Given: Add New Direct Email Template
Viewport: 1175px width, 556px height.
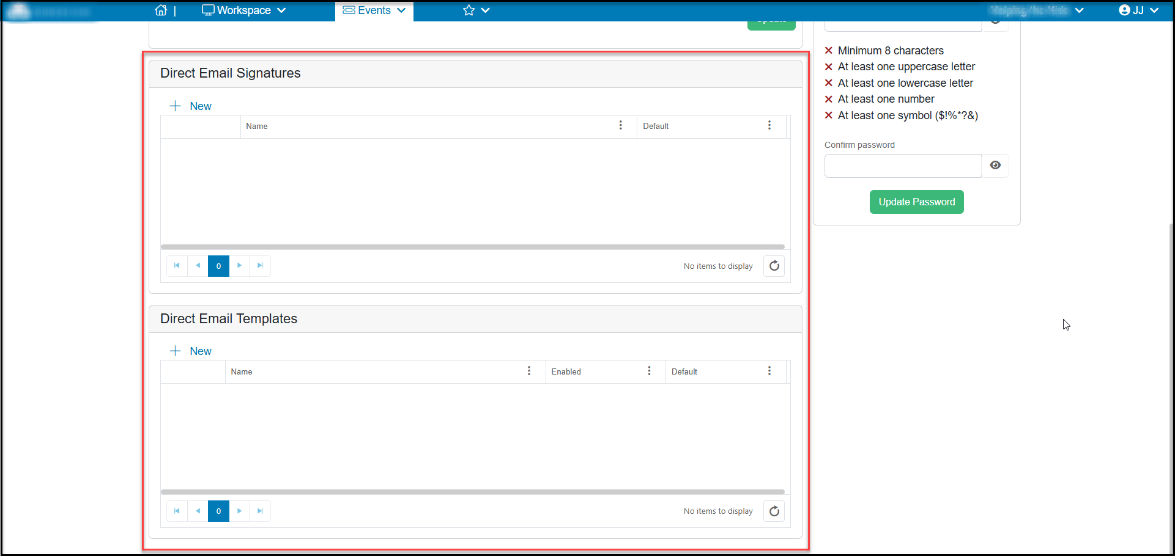Looking at the screenshot, I should (x=191, y=351).
